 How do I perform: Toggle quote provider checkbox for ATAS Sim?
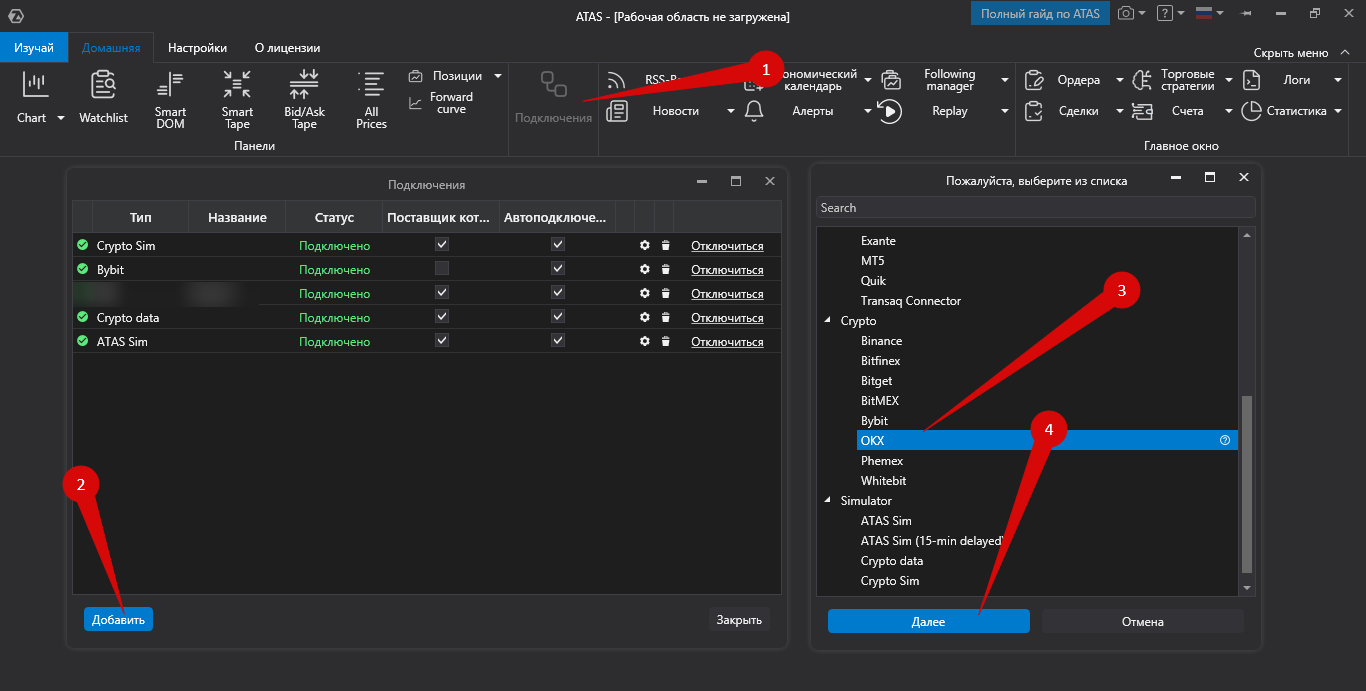tap(442, 340)
